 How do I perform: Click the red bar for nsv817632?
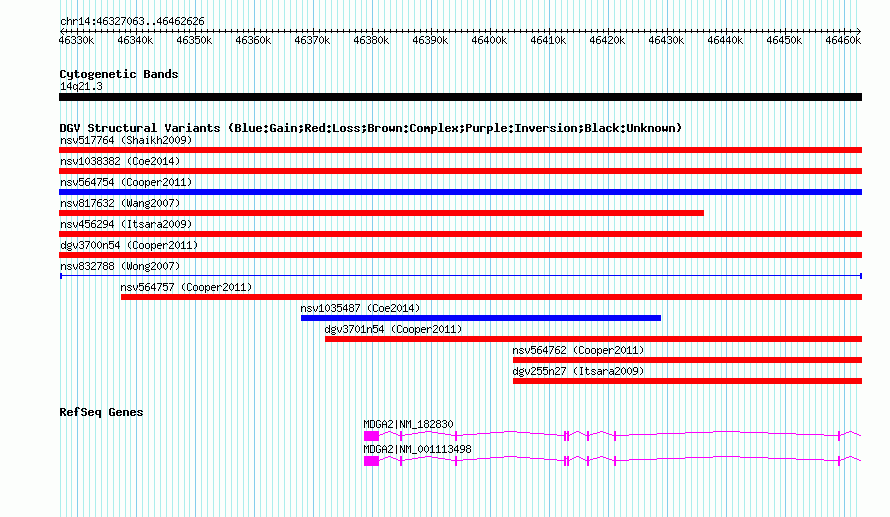381,213
